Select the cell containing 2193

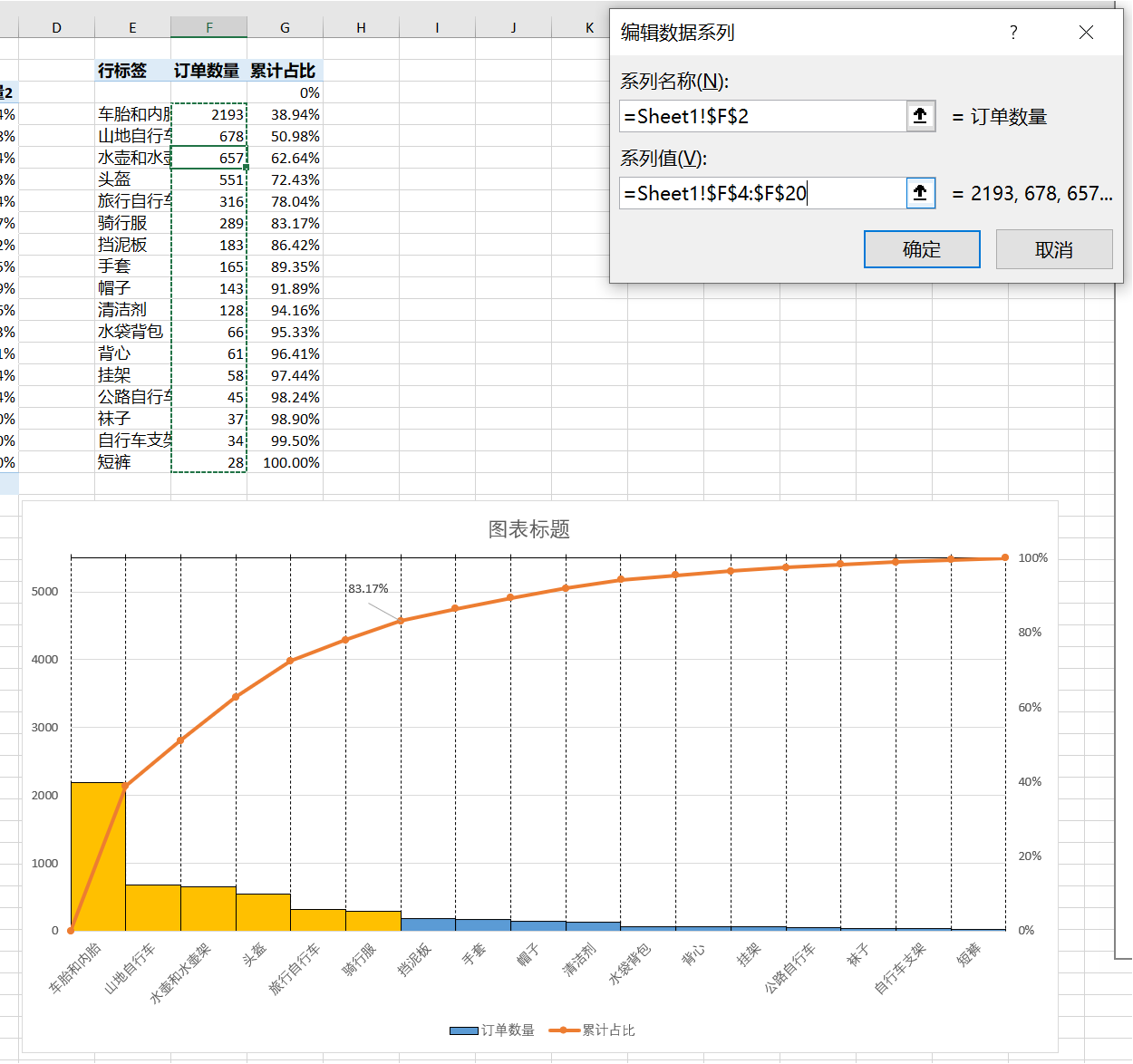(208, 114)
